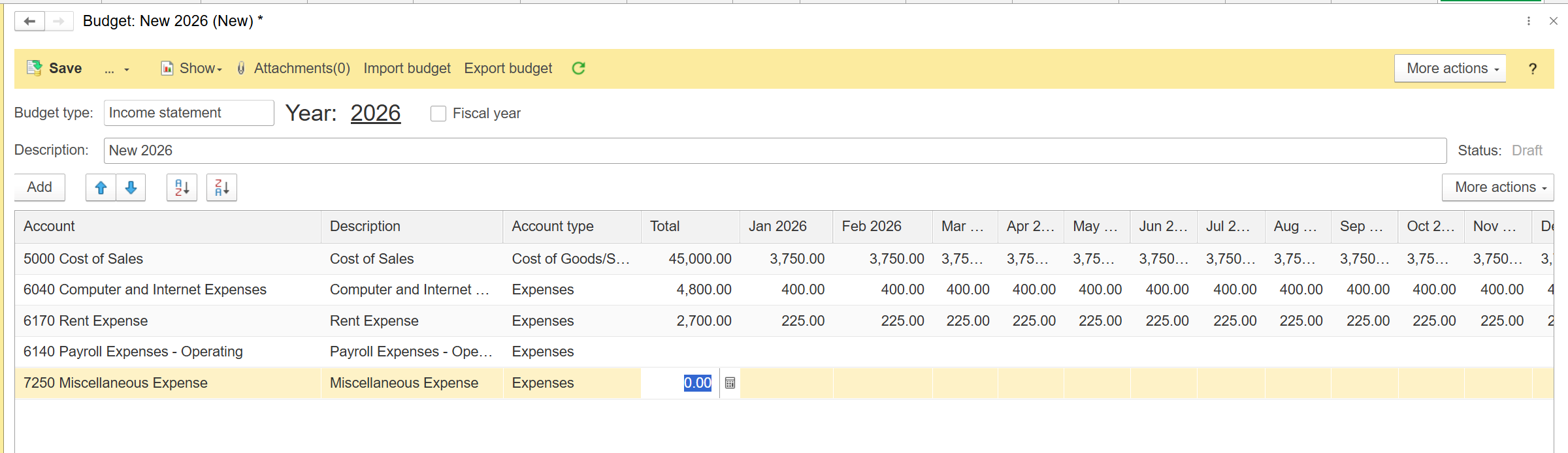Click the green refresh icon

[x=578, y=69]
